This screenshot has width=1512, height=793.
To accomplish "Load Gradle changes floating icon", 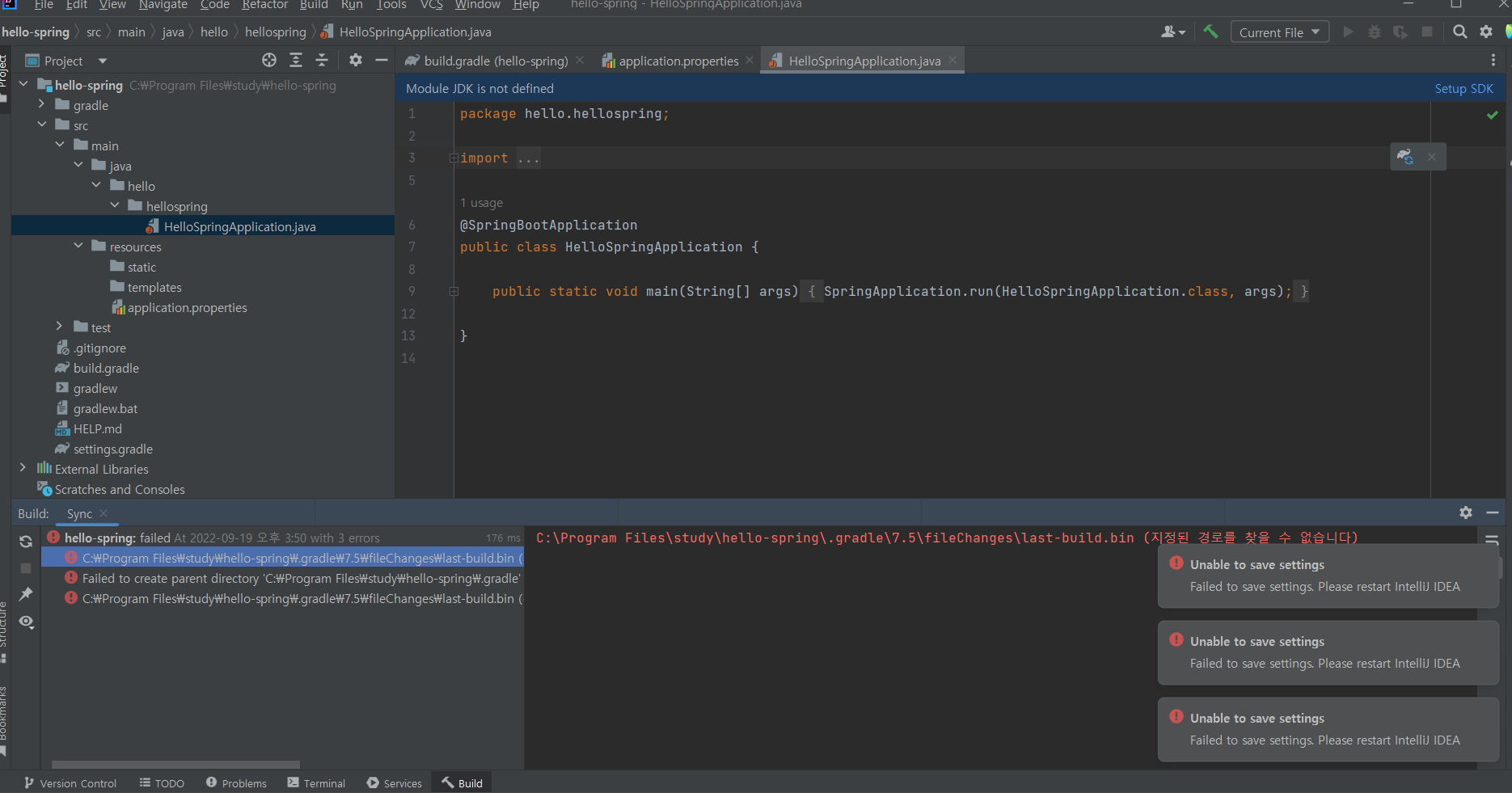I will click(x=1405, y=157).
